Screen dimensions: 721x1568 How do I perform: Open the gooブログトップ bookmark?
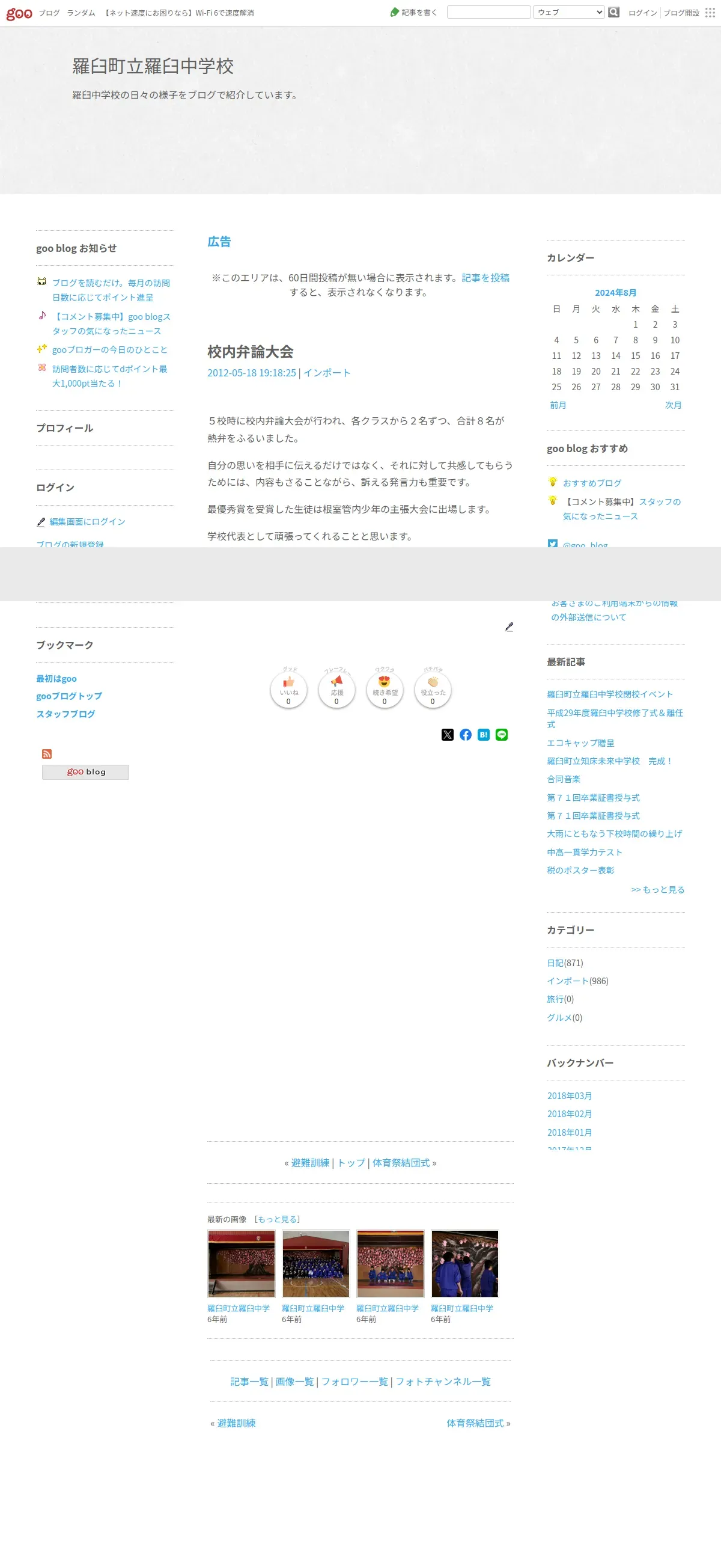(x=68, y=696)
